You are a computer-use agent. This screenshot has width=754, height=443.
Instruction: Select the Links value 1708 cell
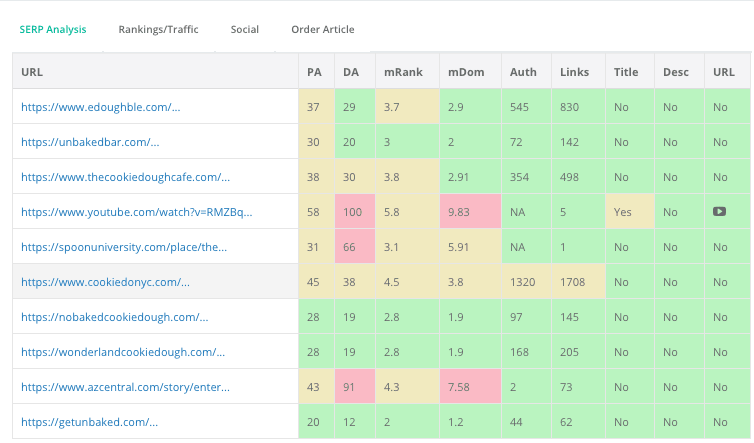[x=578, y=282]
